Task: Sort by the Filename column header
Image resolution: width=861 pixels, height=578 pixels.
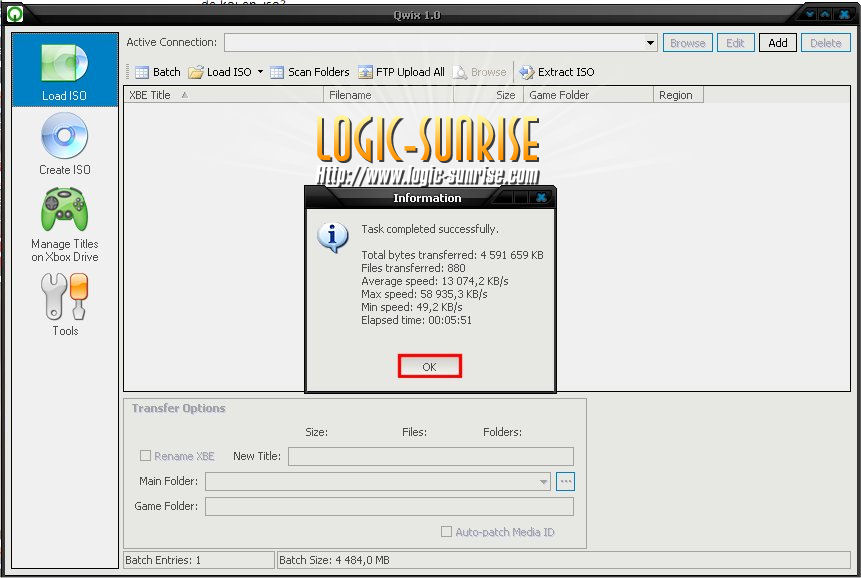Action: point(388,95)
